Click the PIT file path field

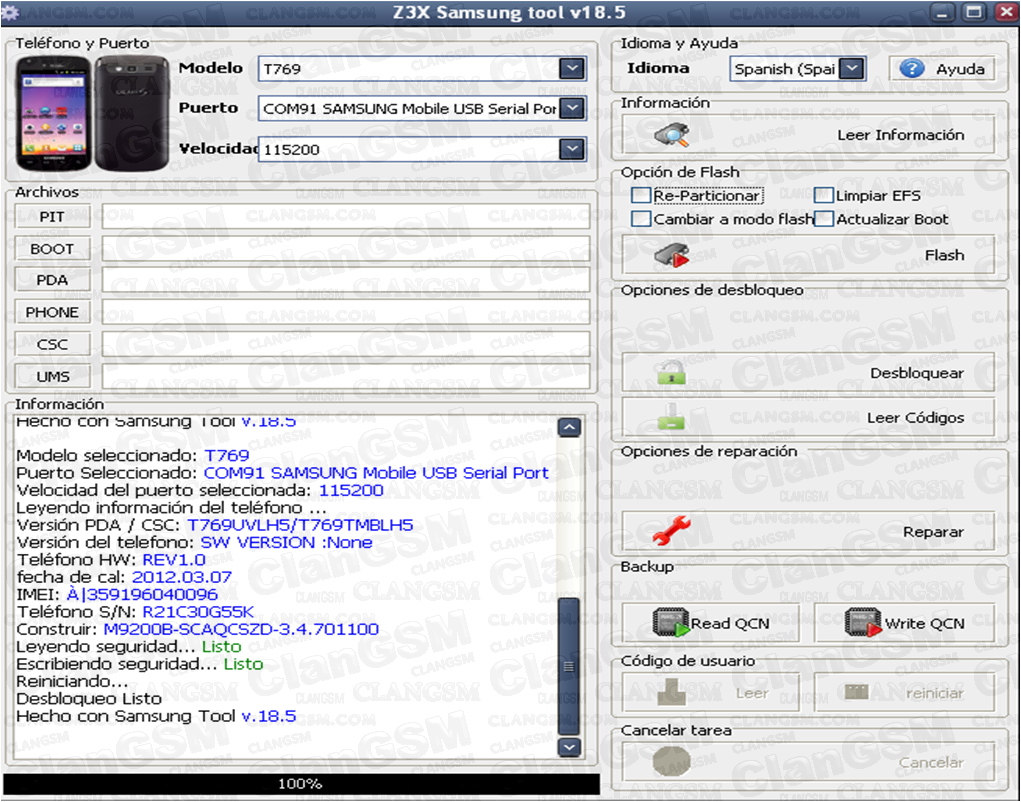tap(346, 217)
